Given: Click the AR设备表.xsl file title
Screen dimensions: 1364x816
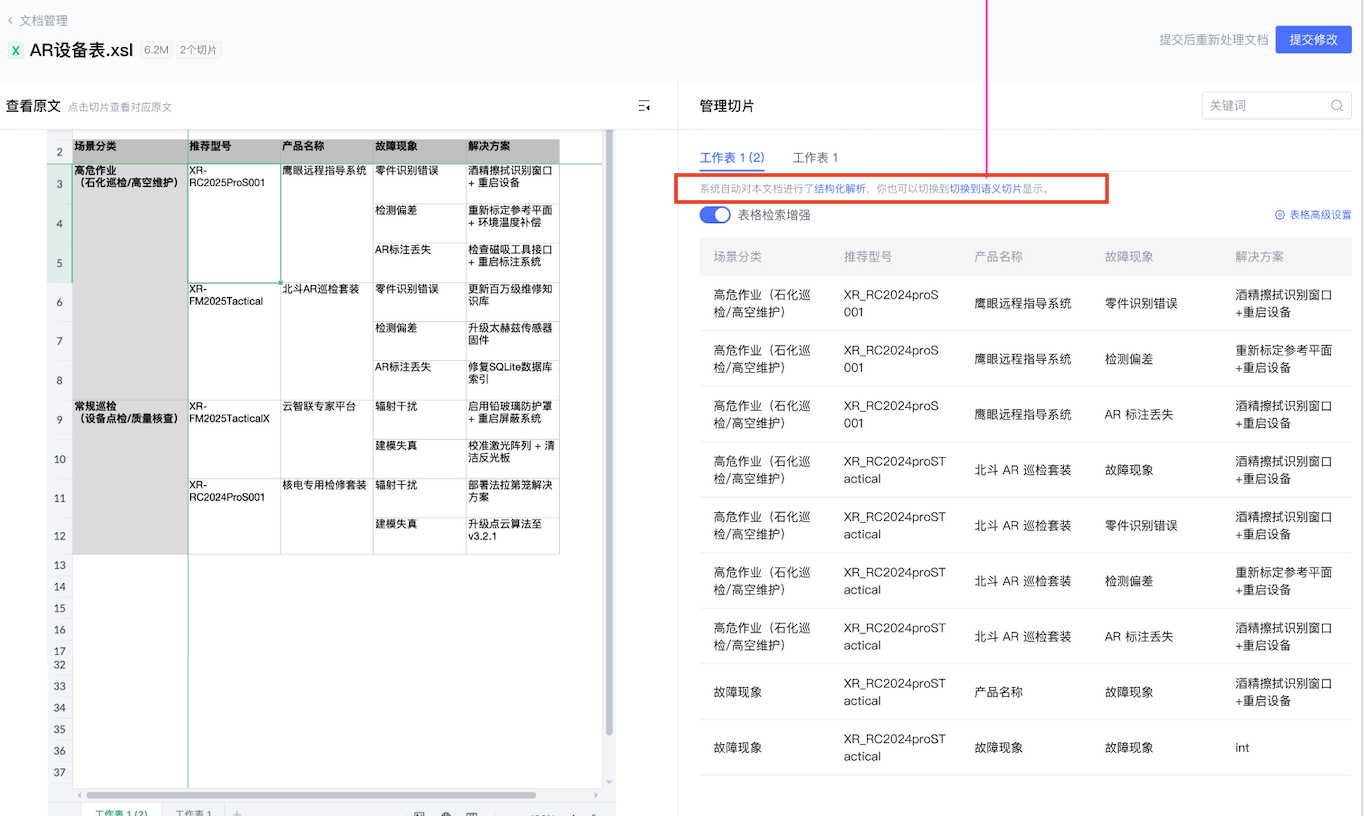Looking at the screenshot, I should [81, 50].
